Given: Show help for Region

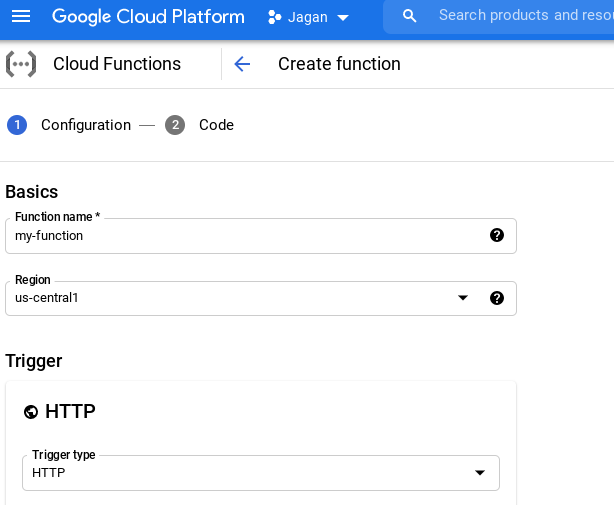Looking at the screenshot, I should click(497, 298).
